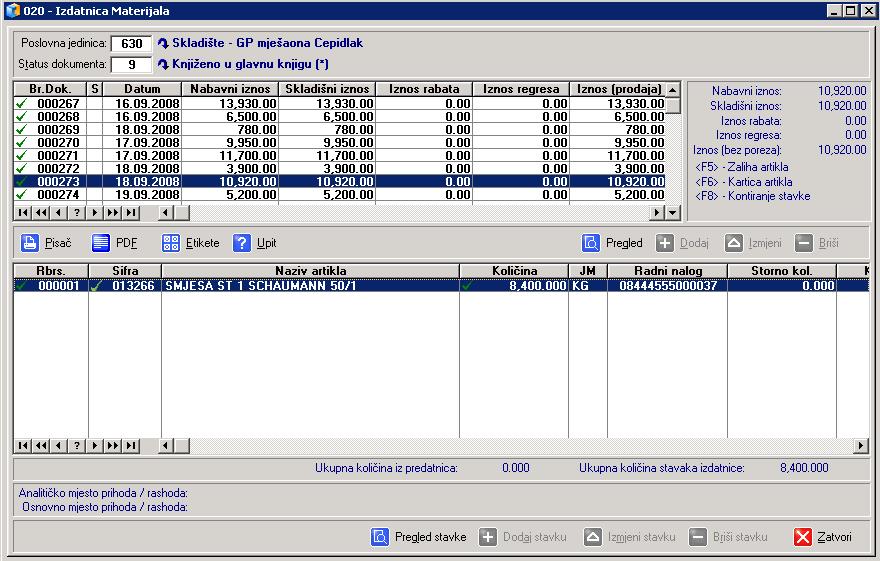
Task: Sort by Nabavni iznos column header
Action: [x=229, y=89]
